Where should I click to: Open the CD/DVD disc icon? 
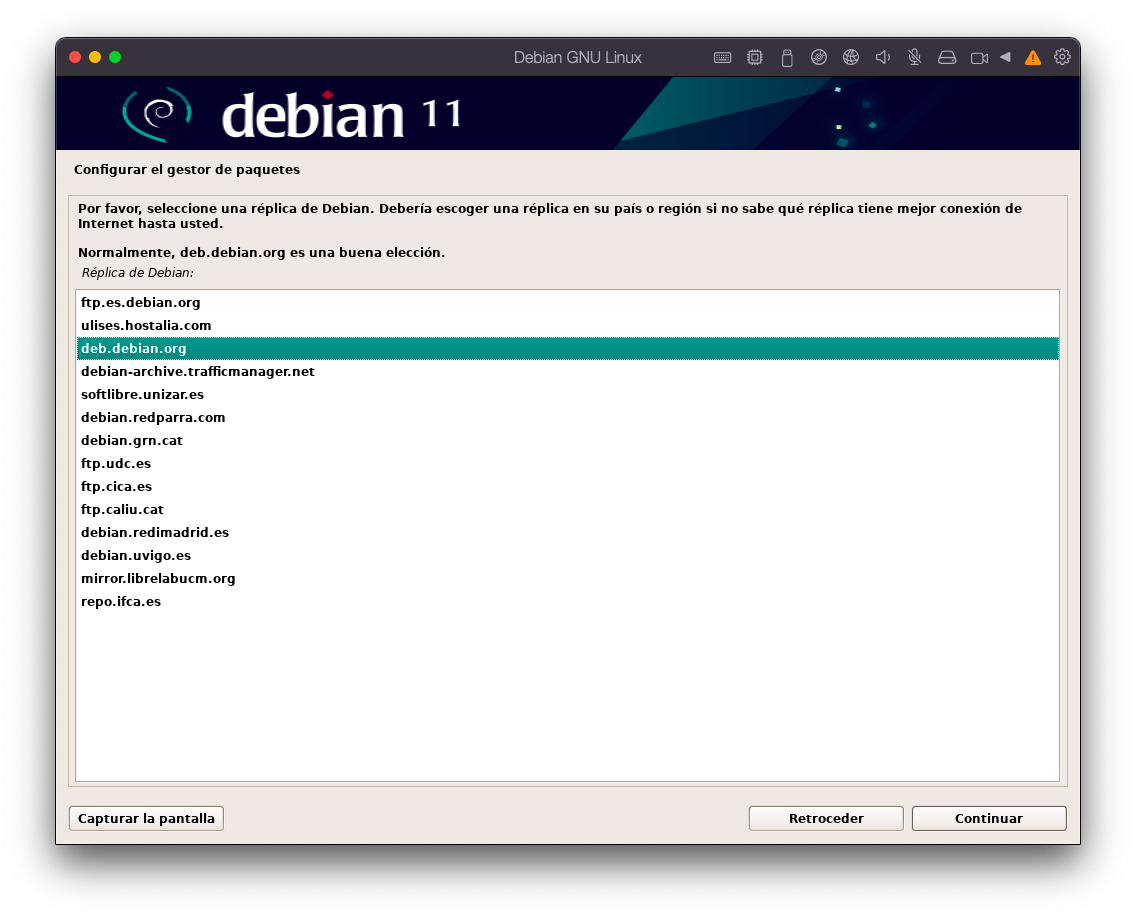[x=818, y=58]
